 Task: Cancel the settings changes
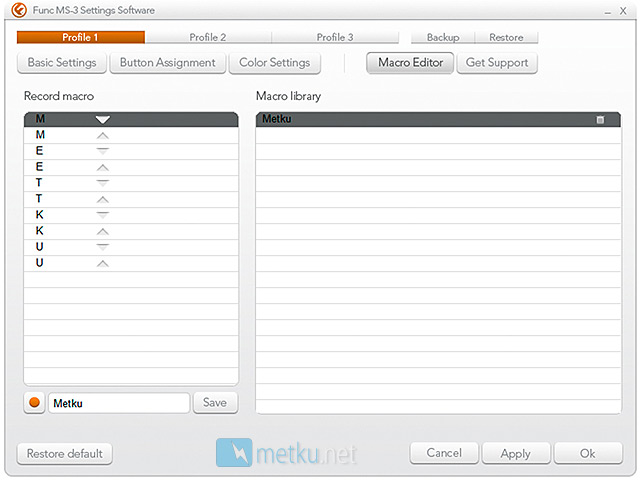[444, 453]
